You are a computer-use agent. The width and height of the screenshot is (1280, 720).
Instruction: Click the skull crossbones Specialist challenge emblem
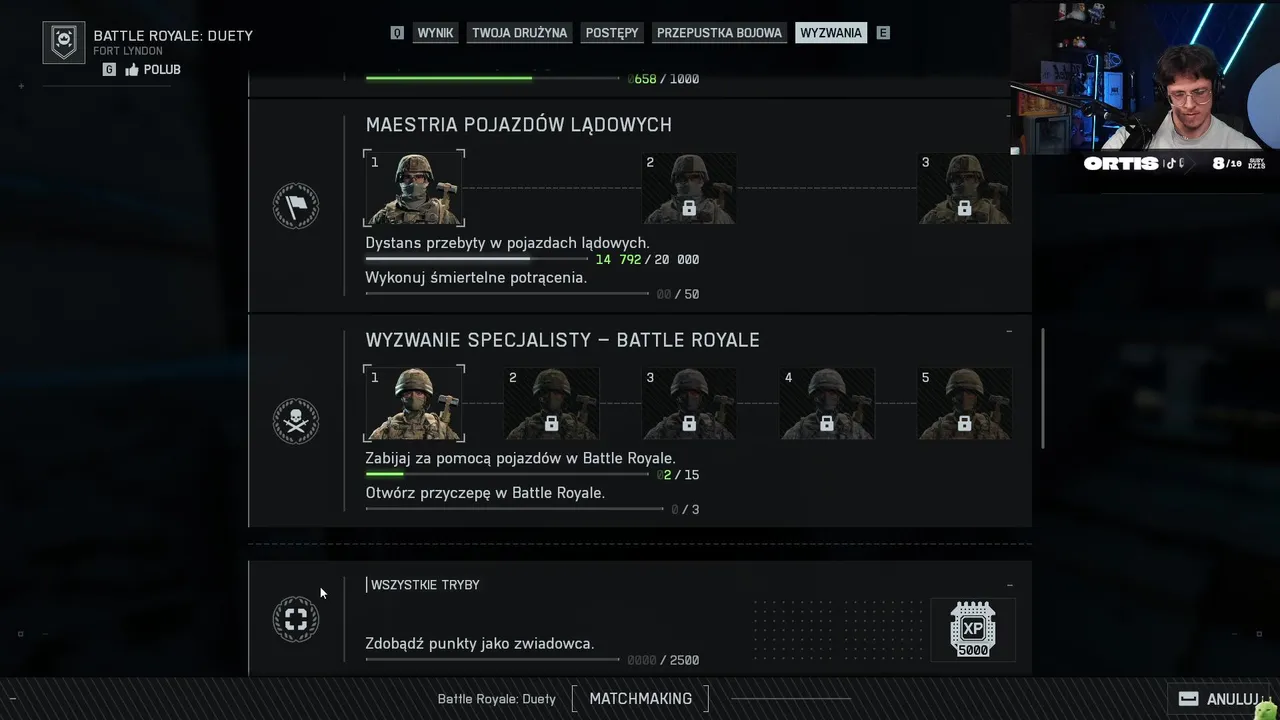tap(296, 422)
